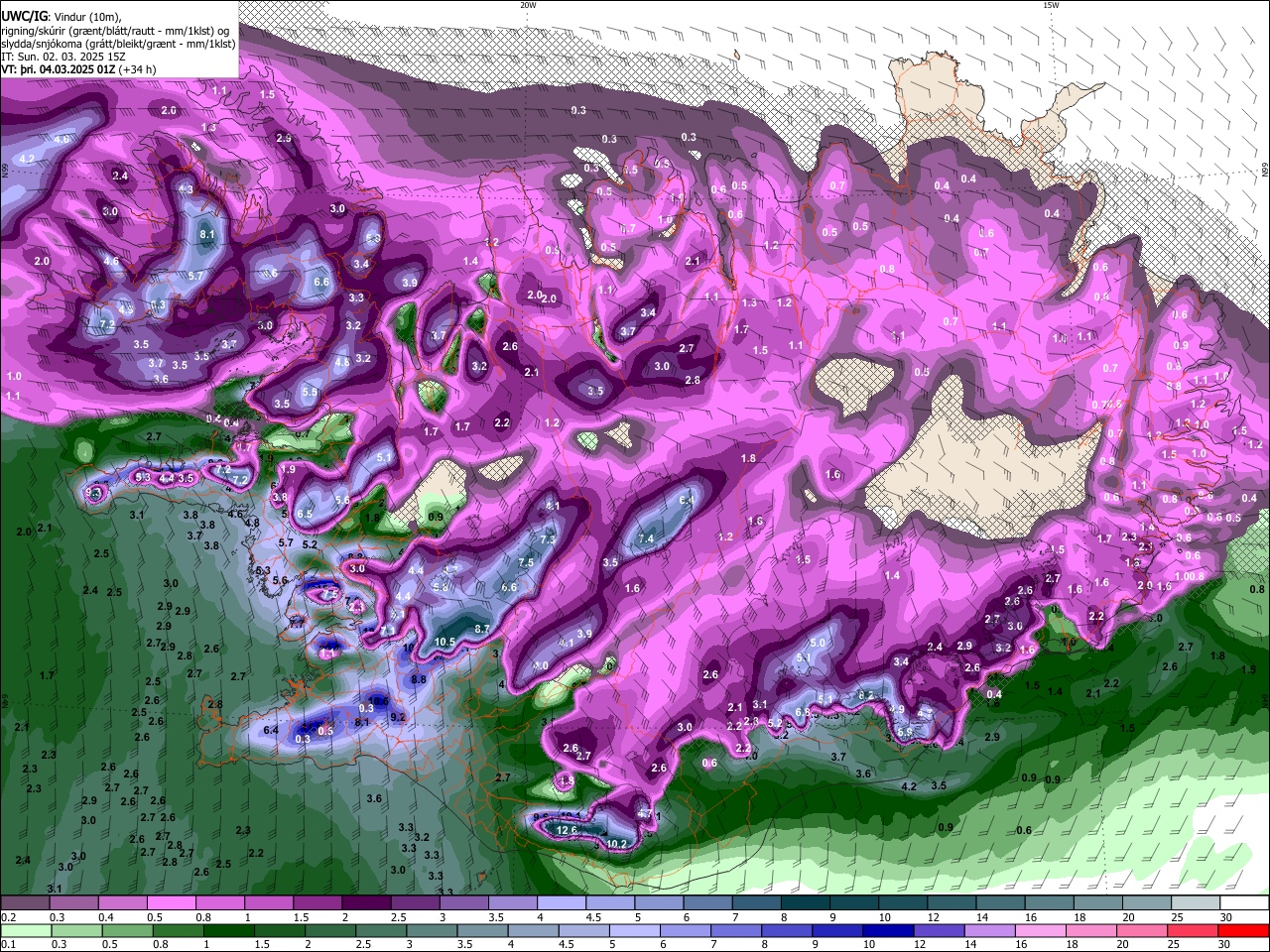1270x952 pixels.
Task: Click the "0.1" label in the bottom legend row
Action: tap(9, 944)
